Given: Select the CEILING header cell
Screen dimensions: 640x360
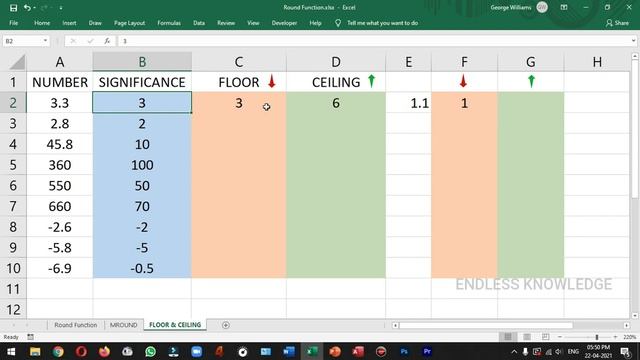Looking at the screenshot, I should point(336,82).
